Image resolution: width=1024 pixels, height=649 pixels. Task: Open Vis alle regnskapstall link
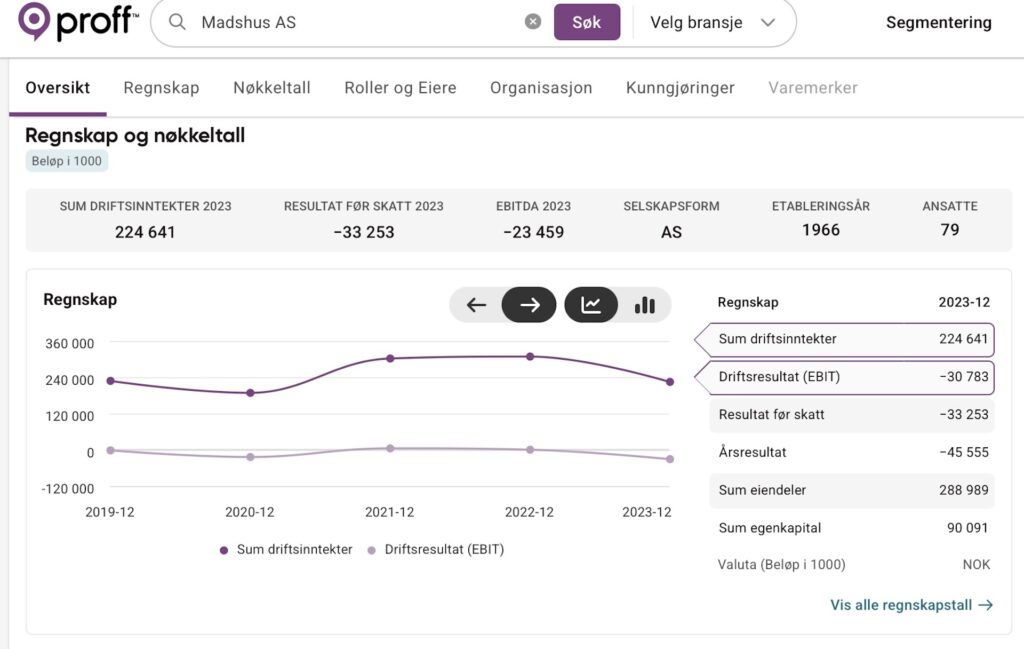(x=911, y=605)
